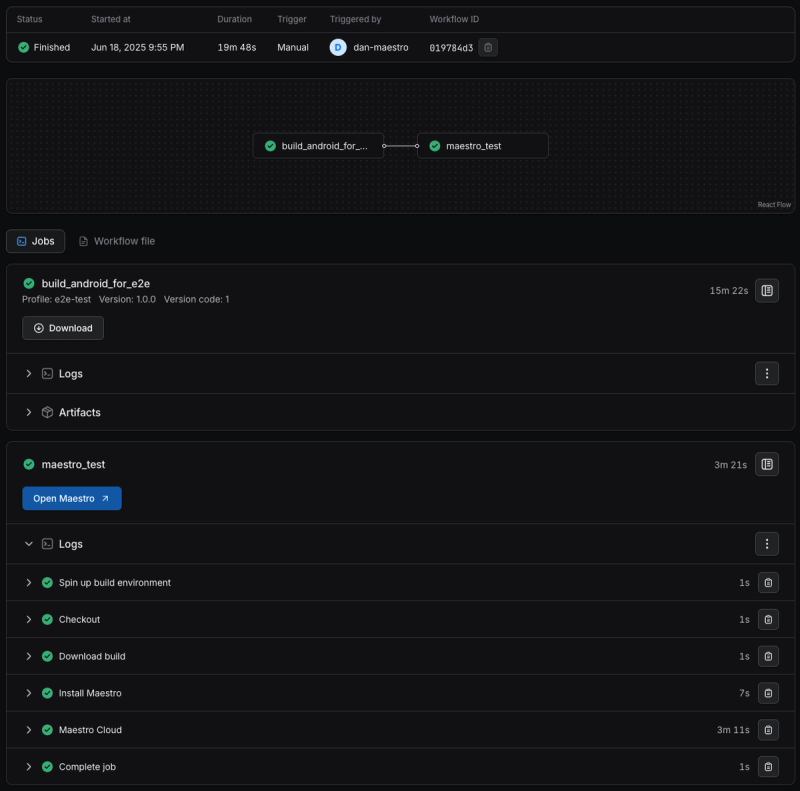Image resolution: width=800 pixels, height=791 pixels.
Task: Click the maestro_test job title in jobs list
Action: point(73,464)
